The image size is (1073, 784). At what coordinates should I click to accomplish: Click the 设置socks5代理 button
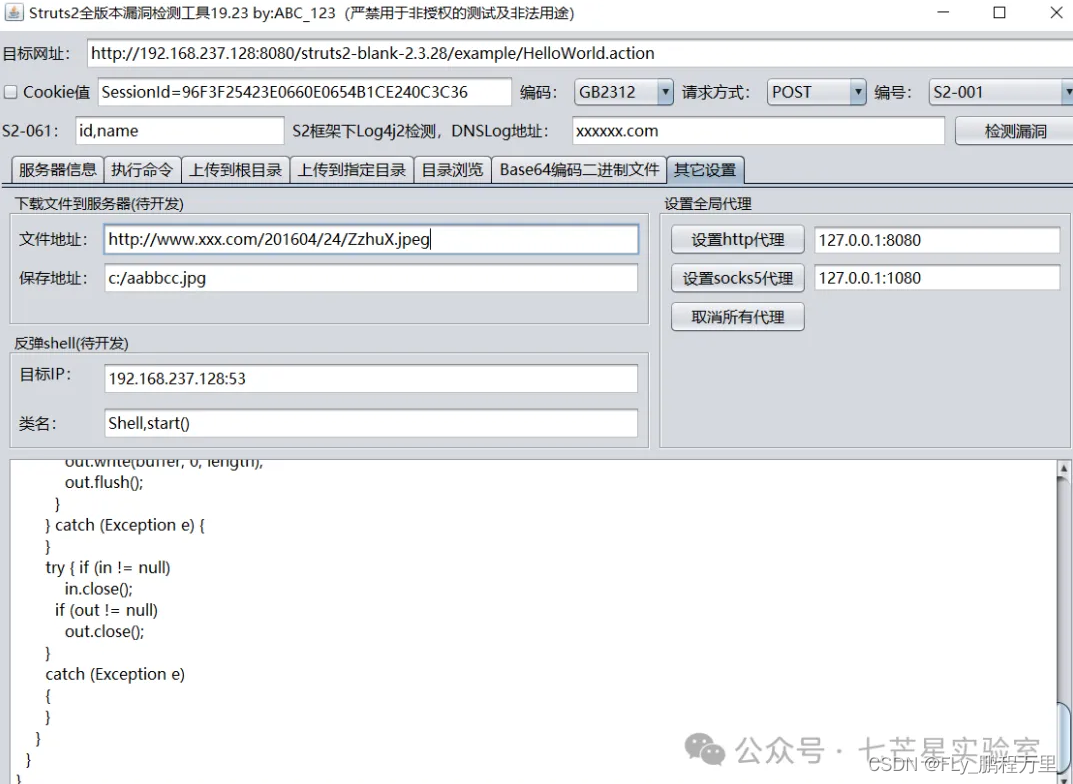pyautogui.click(x=738, y=278)
